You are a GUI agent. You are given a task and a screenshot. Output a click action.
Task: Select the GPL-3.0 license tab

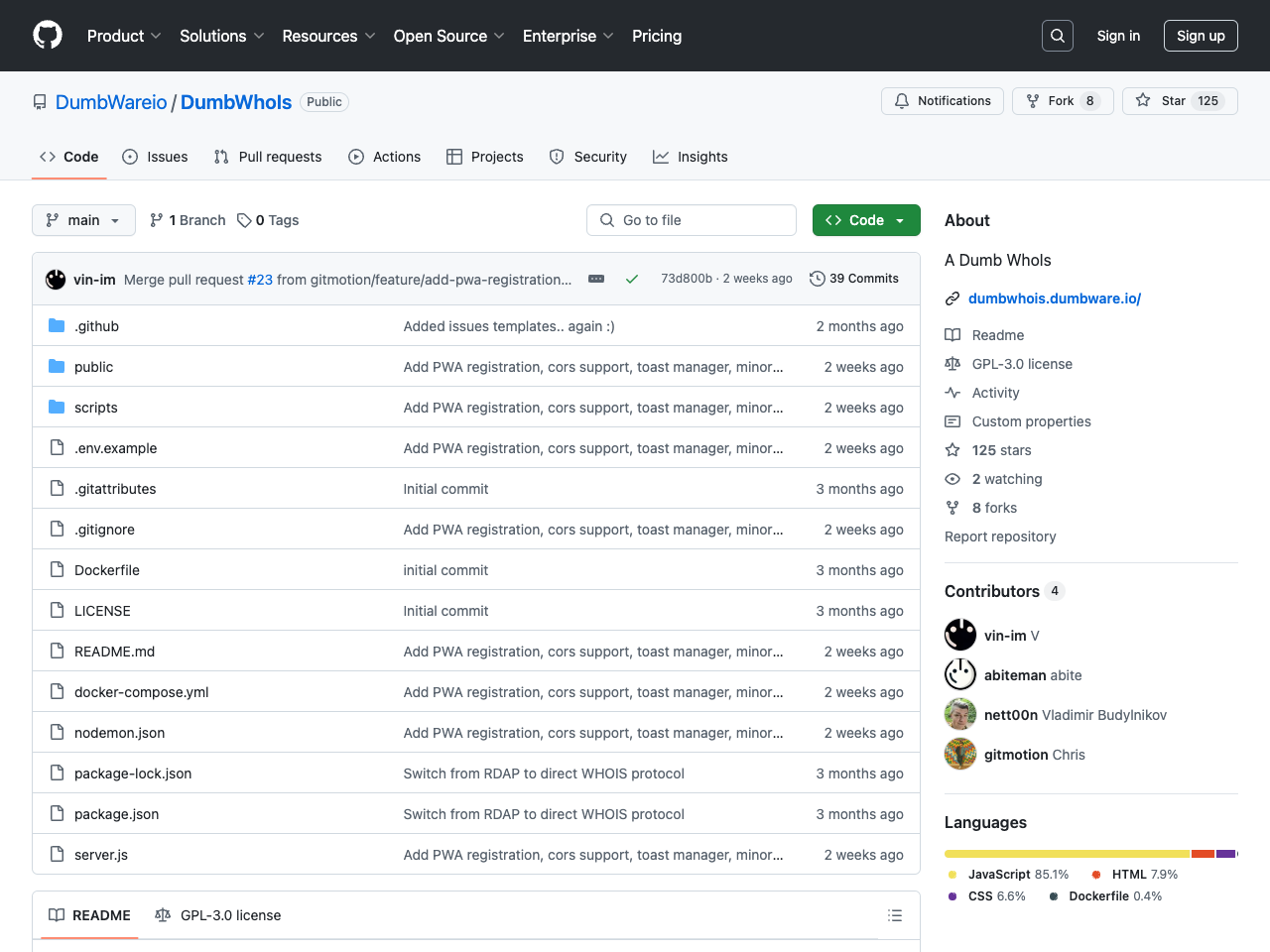point(218,915)
